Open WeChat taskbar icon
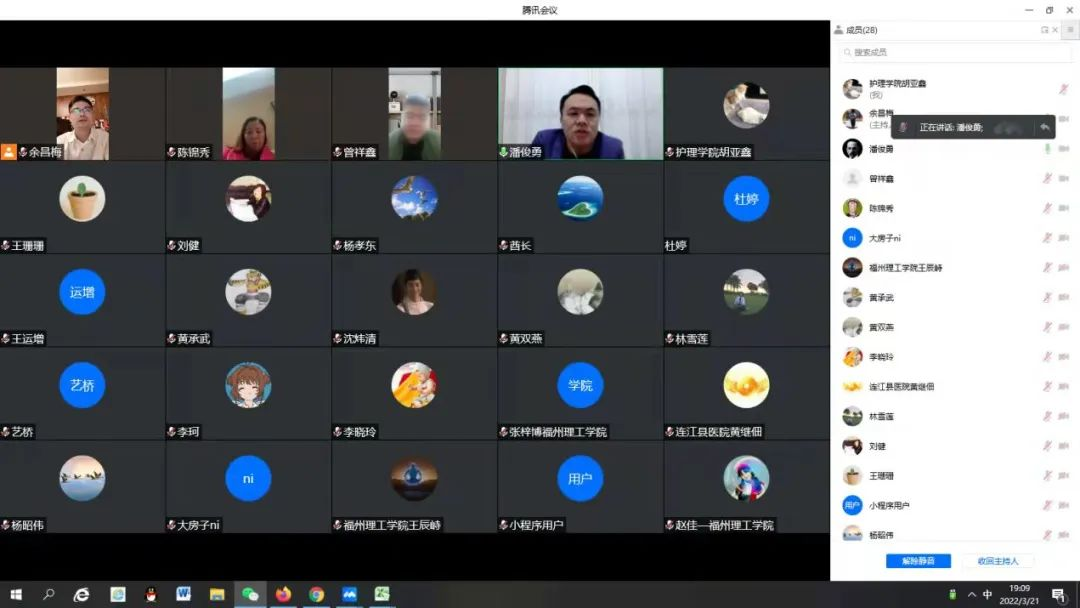Viewport: 1080px width, 608px height. pos(250,594)
